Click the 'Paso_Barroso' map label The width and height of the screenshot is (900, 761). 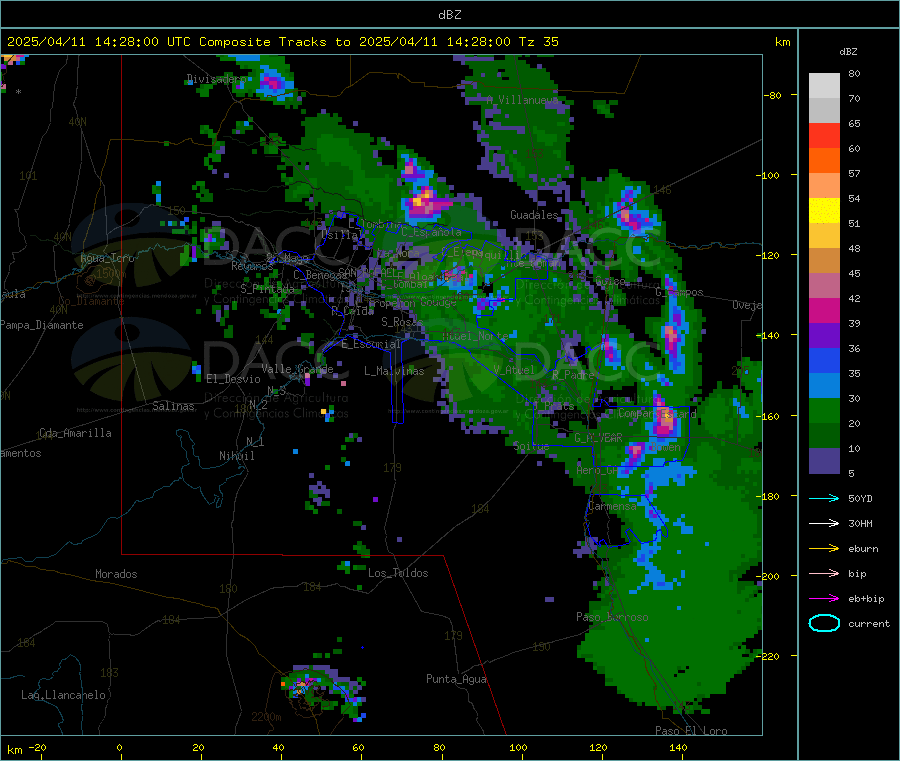pyautogui.click(x=612, y=617)
